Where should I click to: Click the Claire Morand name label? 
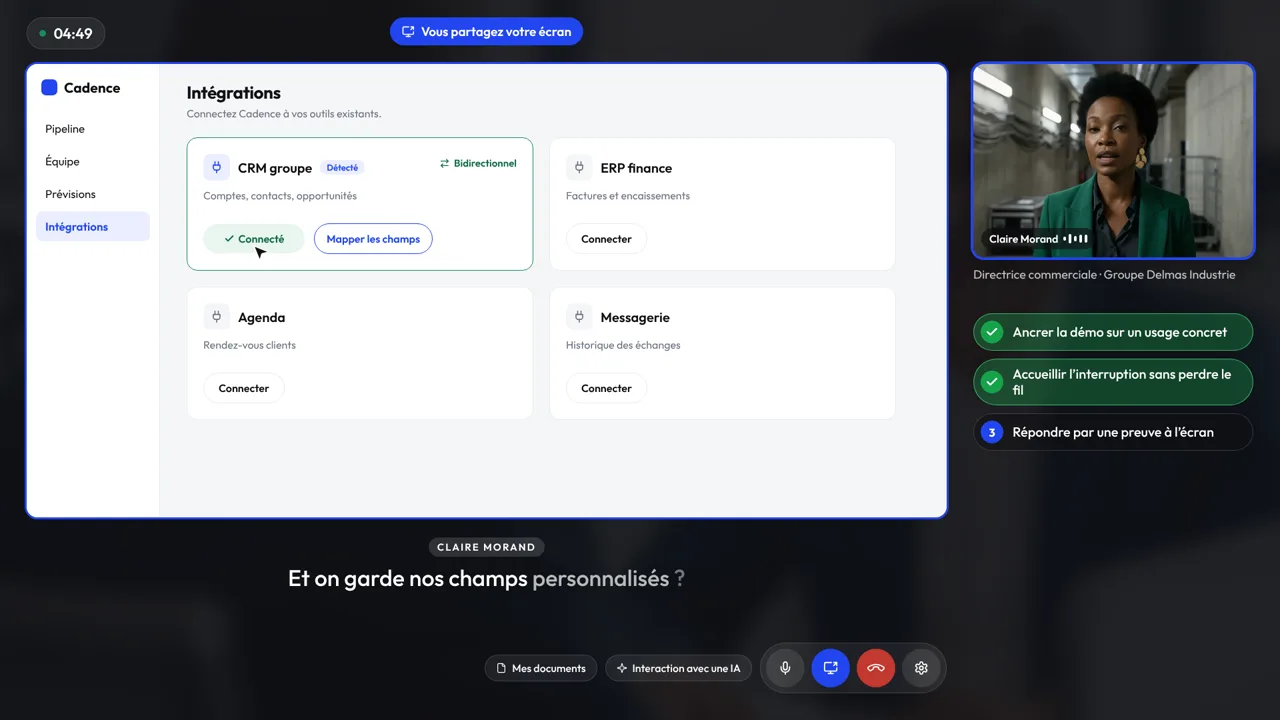1024,239
